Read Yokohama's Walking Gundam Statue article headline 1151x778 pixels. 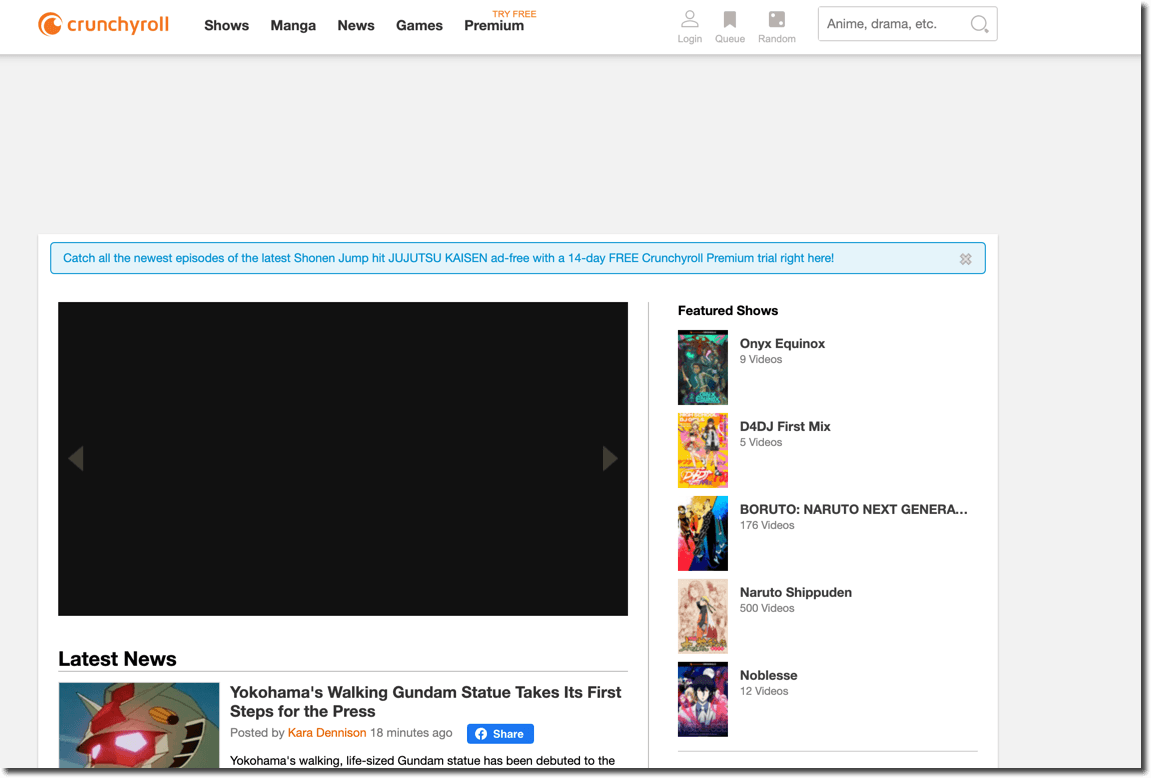[x=425, y=702]
